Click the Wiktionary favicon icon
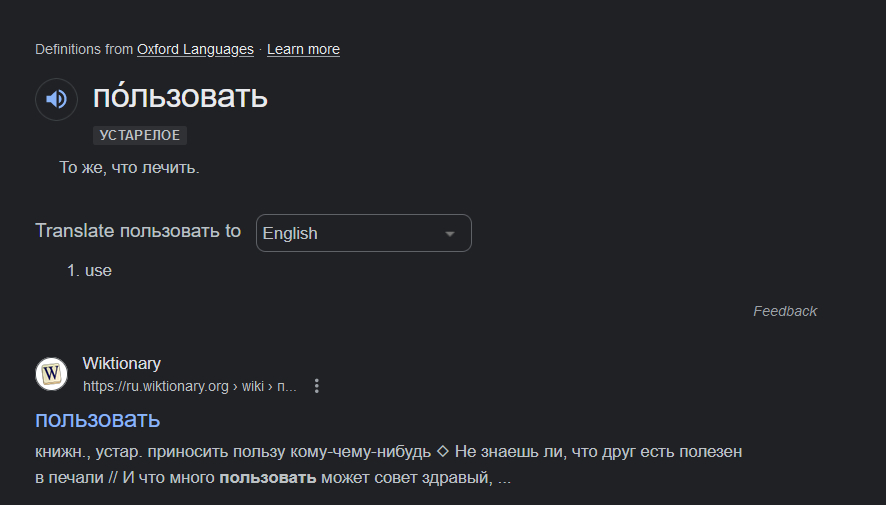This screenshot has width=886, height=505. pos(52,374)
